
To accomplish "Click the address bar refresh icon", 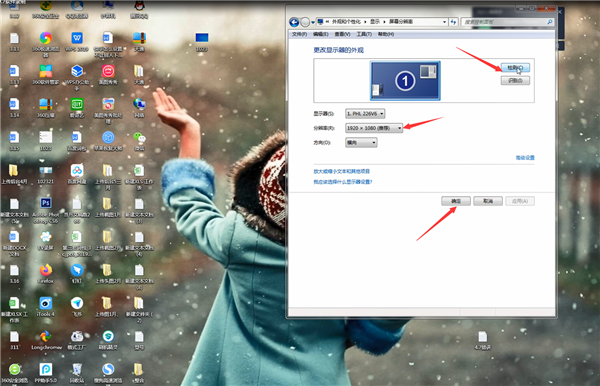I will (453, 22).
